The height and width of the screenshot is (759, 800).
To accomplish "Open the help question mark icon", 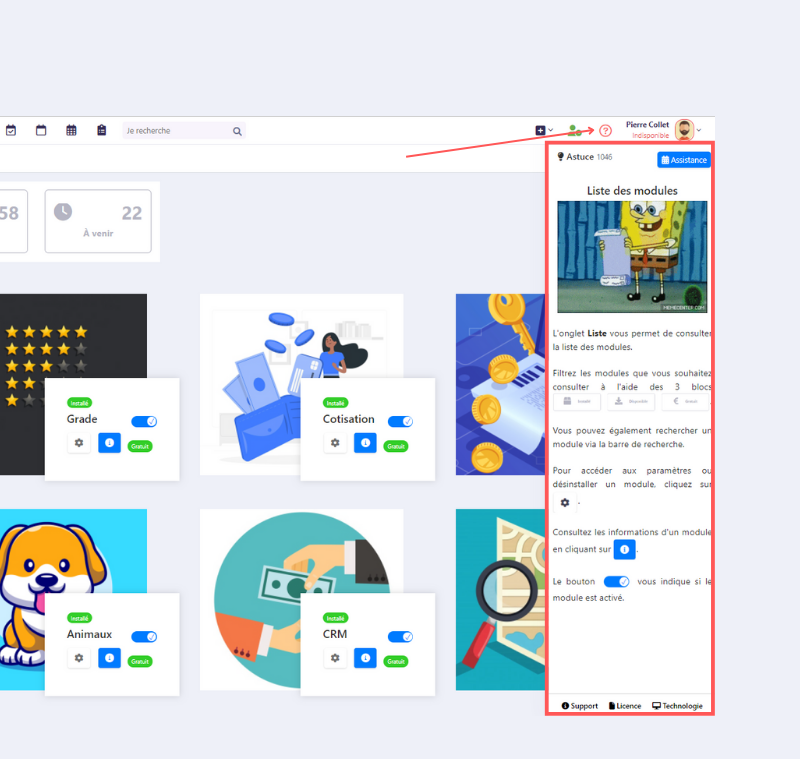I will click(605, 131).
